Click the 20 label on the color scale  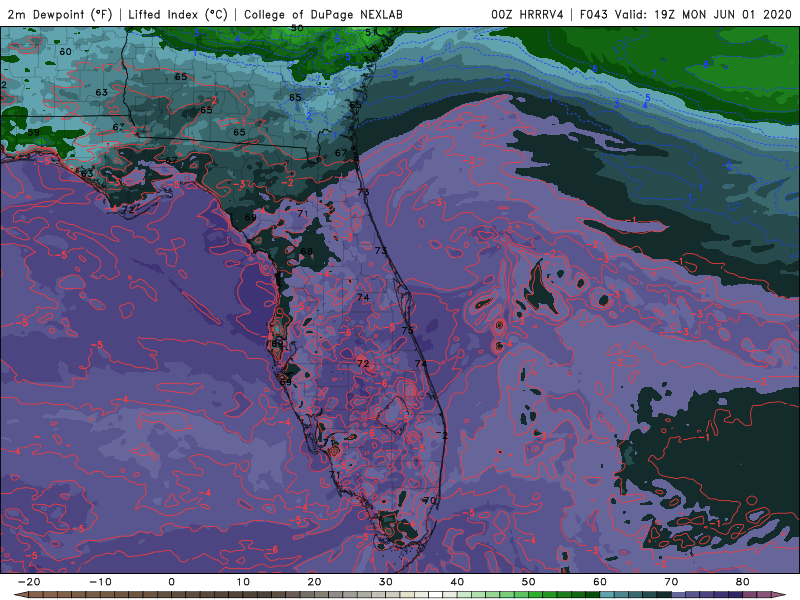[x=314, y=582]
